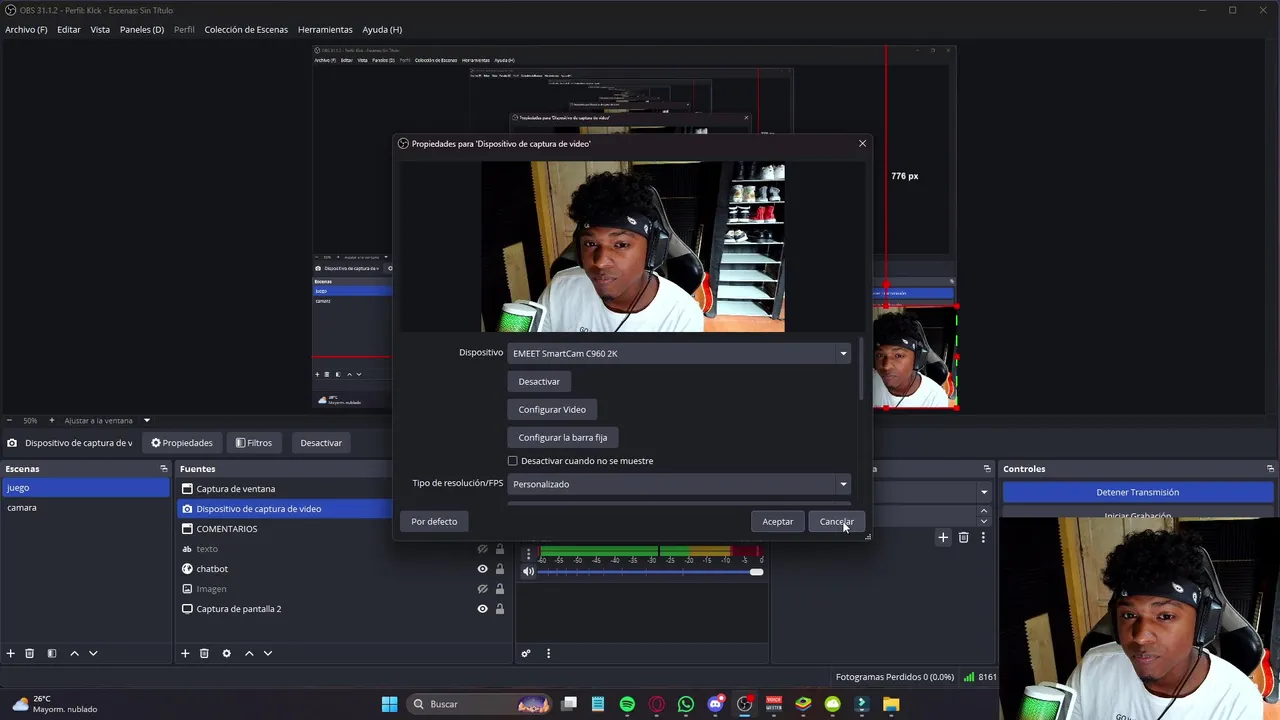
Task: Click properties dialog vertical scrollbar
Action: (860, 370)
